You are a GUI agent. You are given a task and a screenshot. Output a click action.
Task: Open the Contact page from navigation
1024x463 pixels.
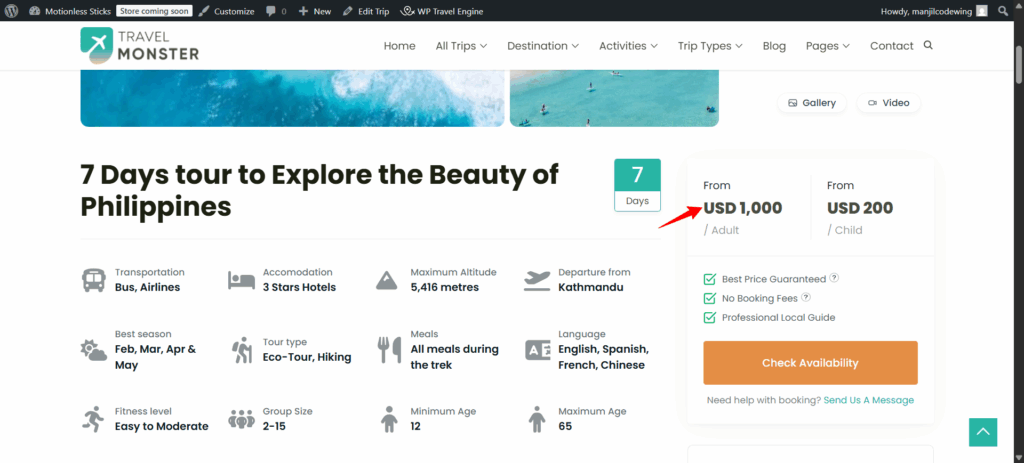891,46
